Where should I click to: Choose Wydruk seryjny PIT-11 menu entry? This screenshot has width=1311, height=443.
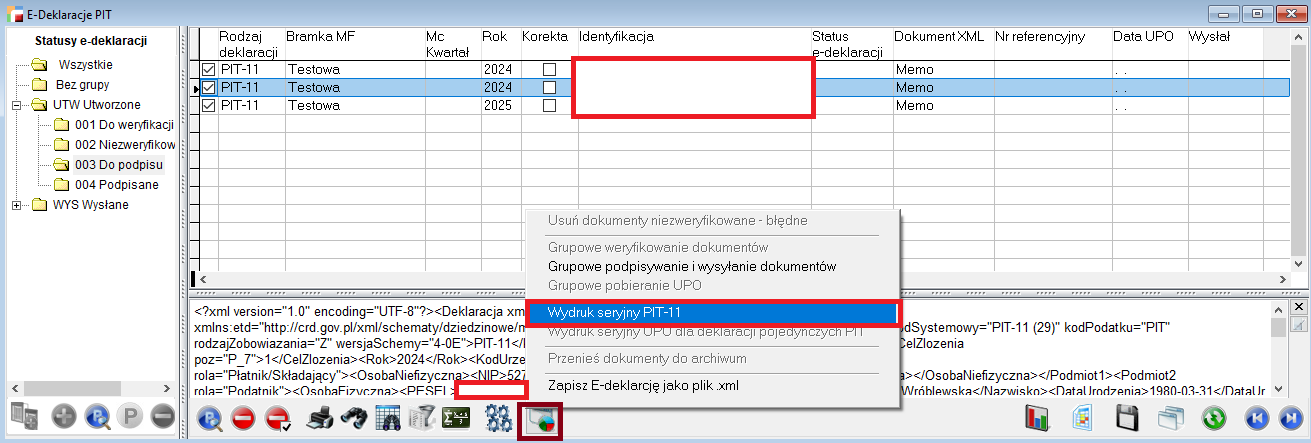(x=713, y=313)
